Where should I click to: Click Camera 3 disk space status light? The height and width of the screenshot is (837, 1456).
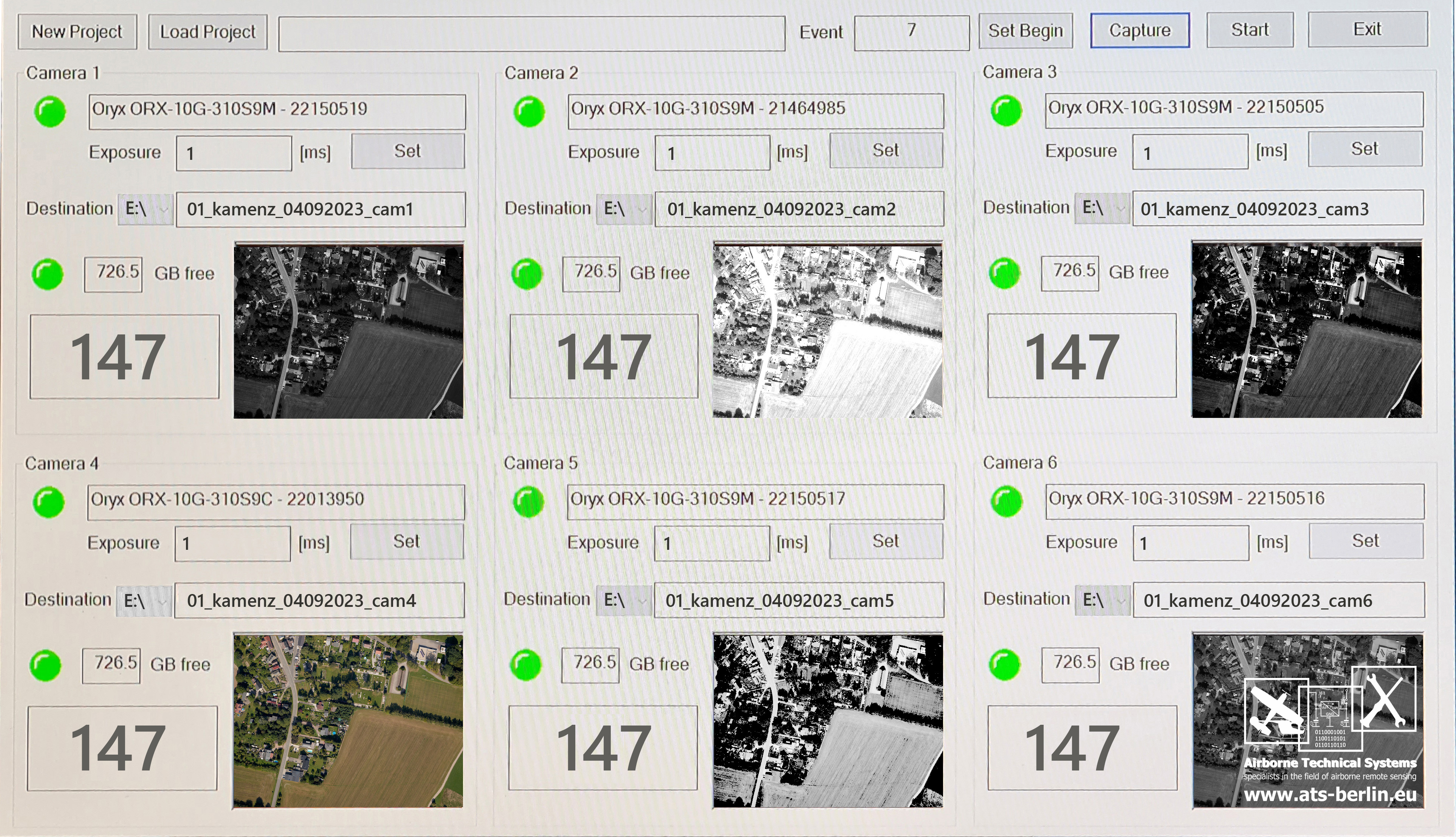(x=1005, y=273)
